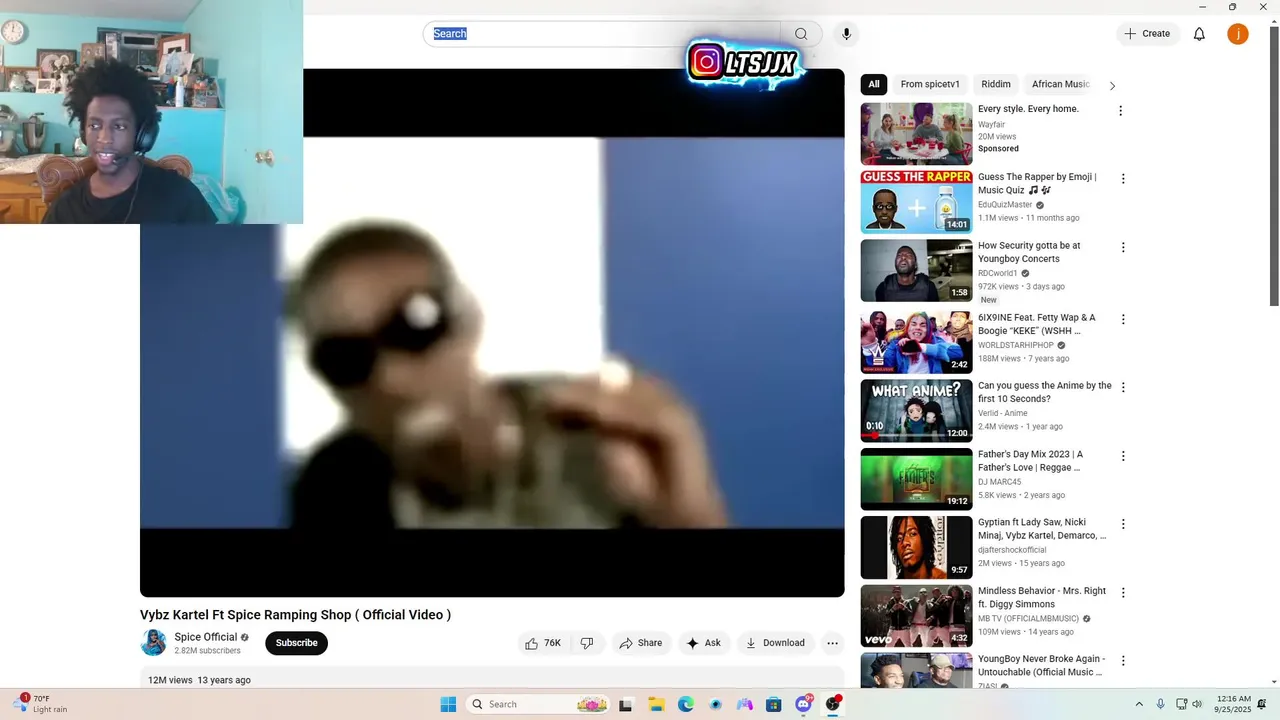Image resolution: width=1280 pixels, height=720 pixels.
Task: Click the EduQuizMaster channel name
Action: (x=1005, y=205)
